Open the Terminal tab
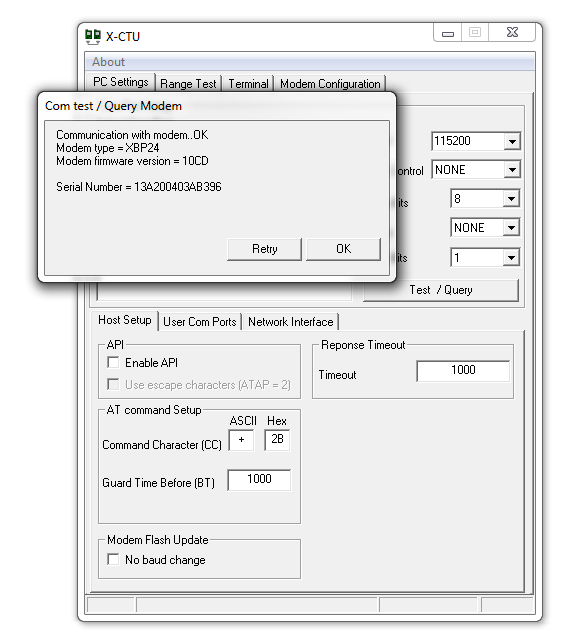 [248, 84]
